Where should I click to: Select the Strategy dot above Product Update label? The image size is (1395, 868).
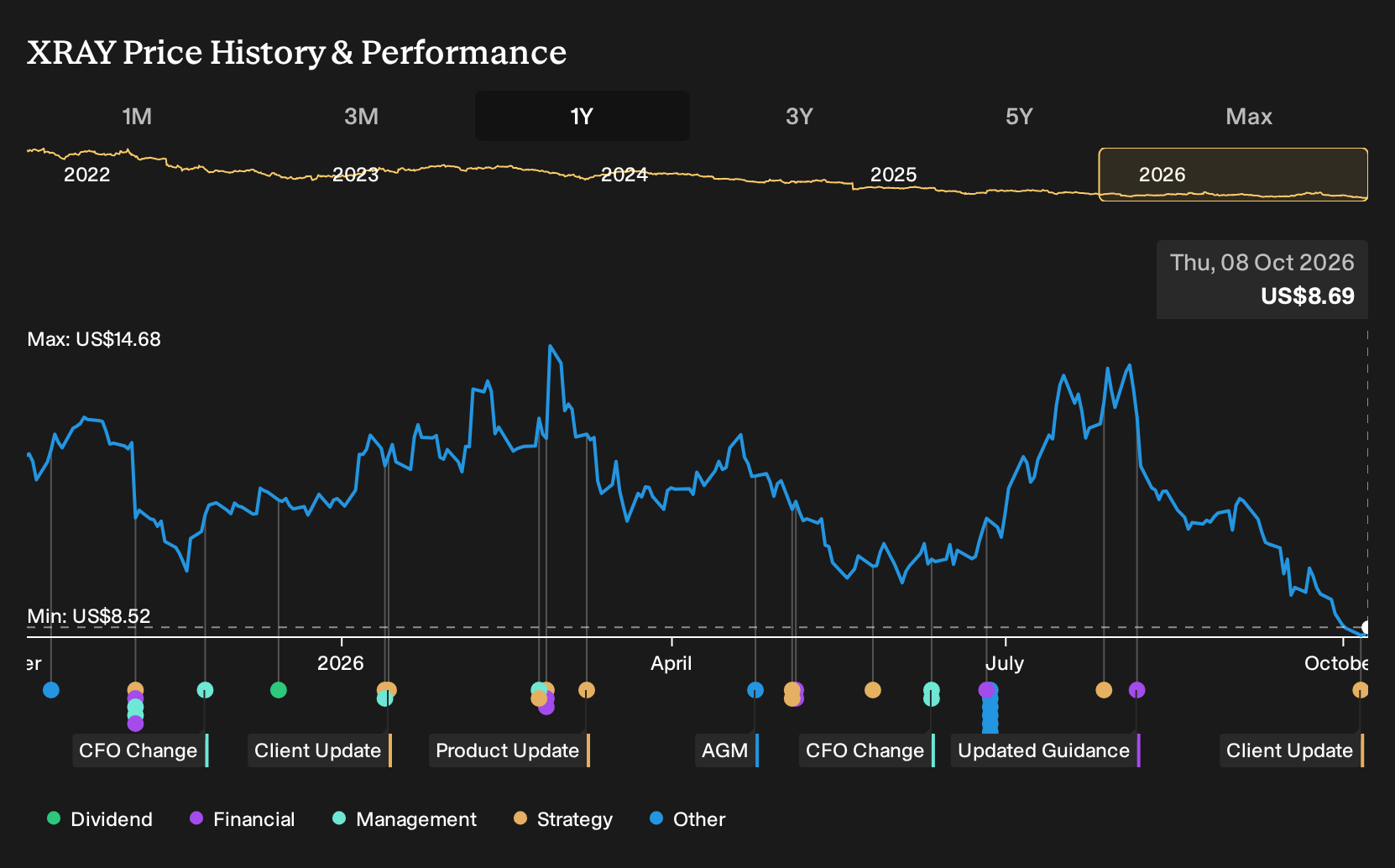click(x=587, y=690)
